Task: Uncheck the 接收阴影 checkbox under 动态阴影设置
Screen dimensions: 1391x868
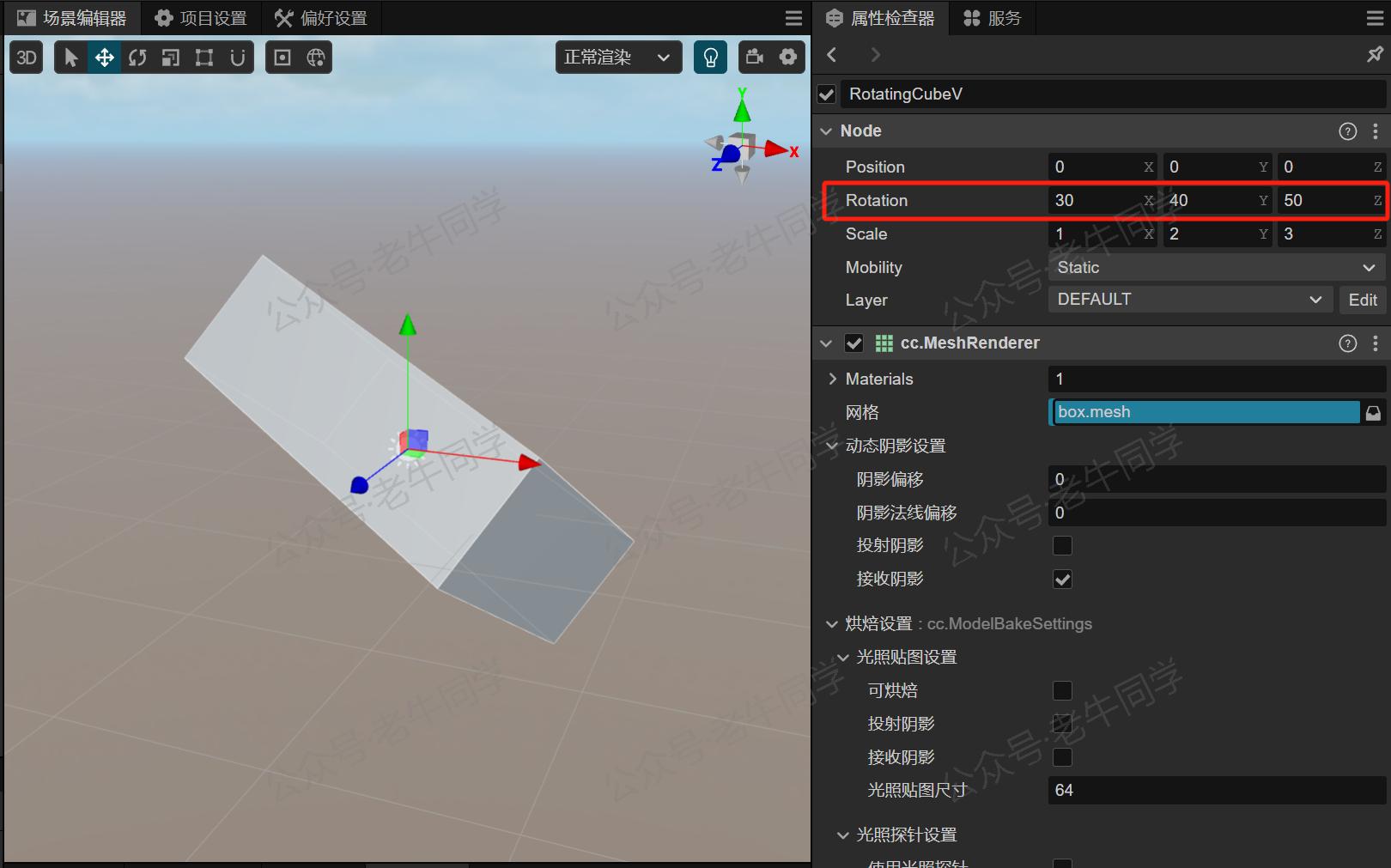Action: (1062, 580)
